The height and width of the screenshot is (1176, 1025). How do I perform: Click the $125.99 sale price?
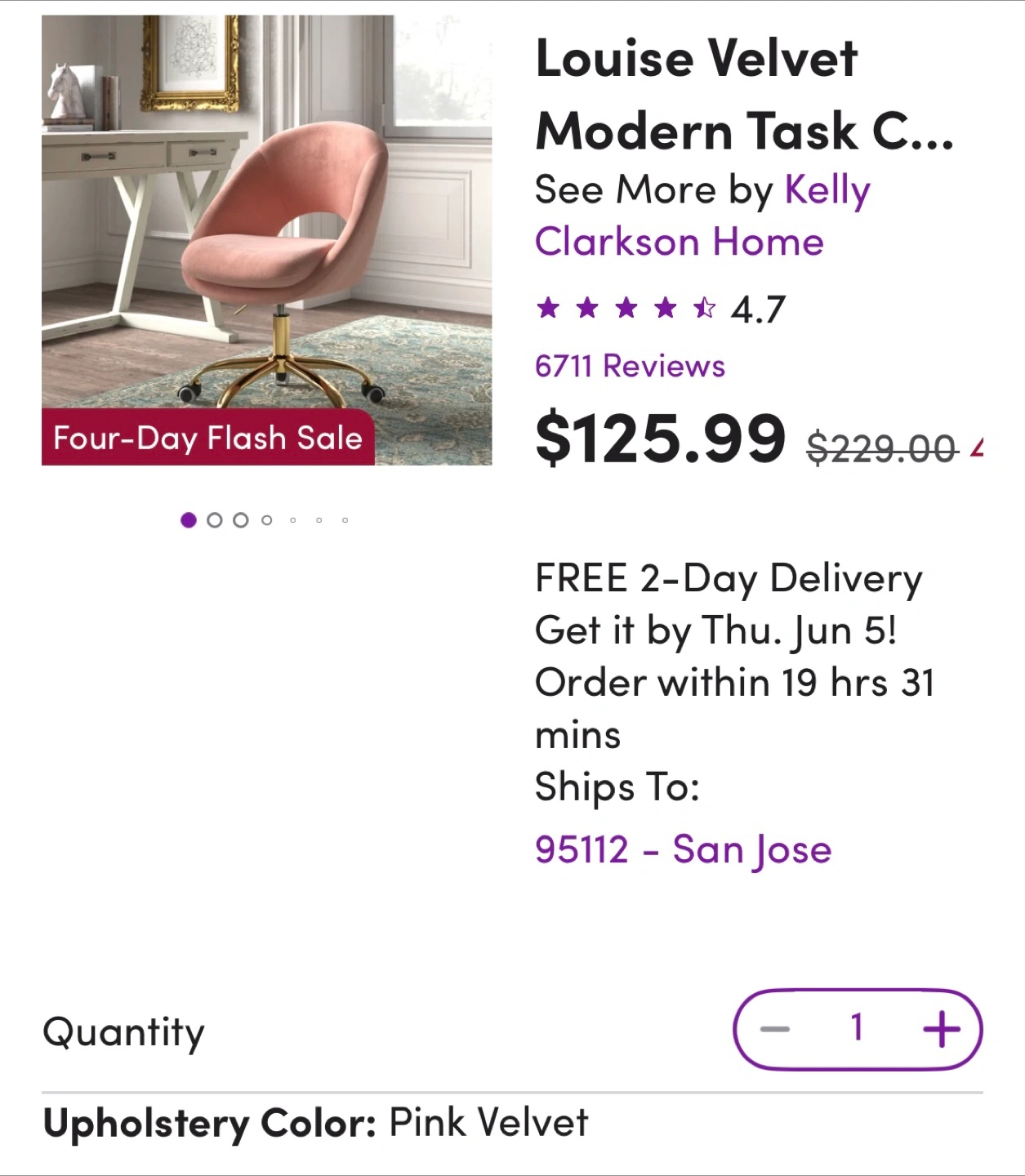click(660, 439)
